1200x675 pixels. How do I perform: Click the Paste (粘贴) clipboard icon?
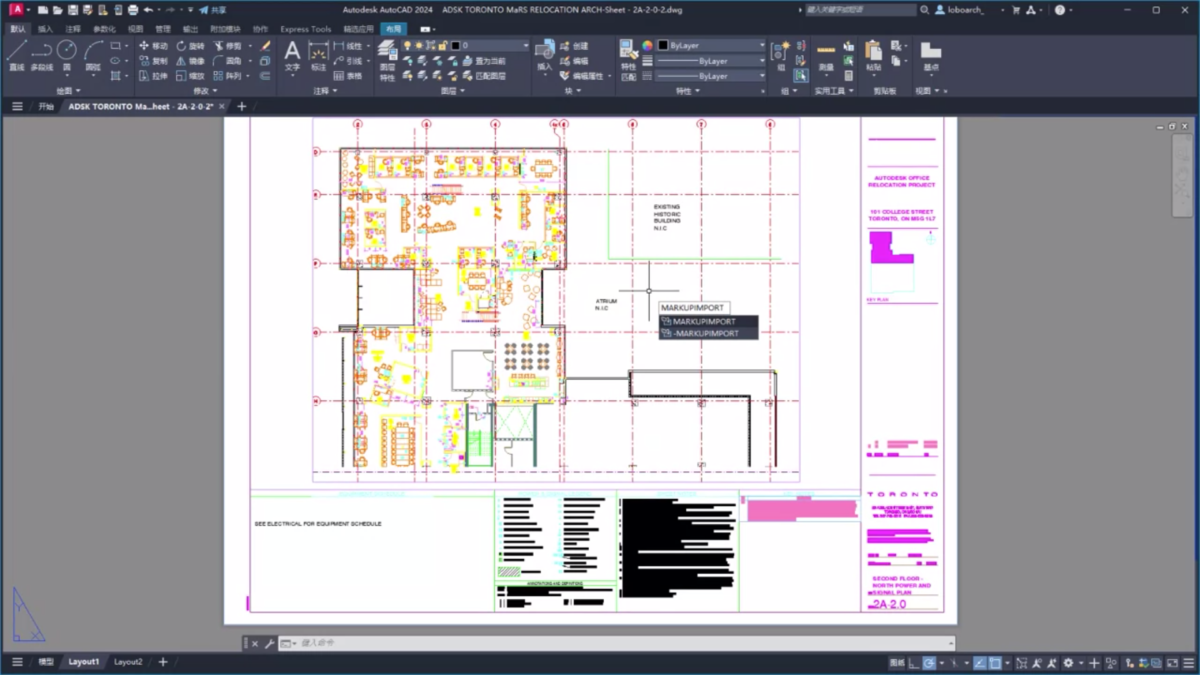(x=873, y=56)
